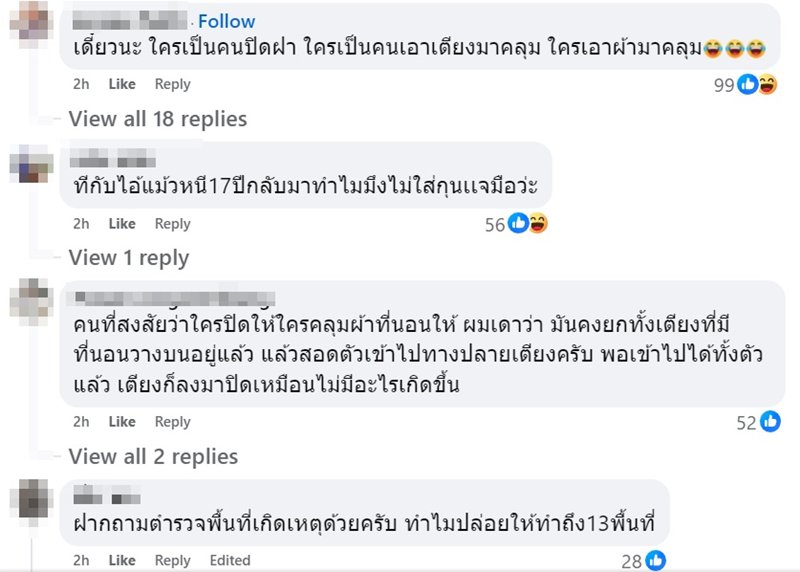Like the first comment about closing the lid
Viewport: 800px width, 572px height.
tap(122, 85)
